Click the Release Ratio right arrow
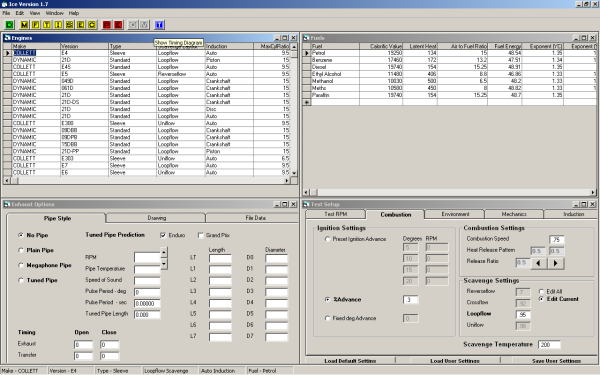Viewport: 600px width, 375px height. click(556, 263)
